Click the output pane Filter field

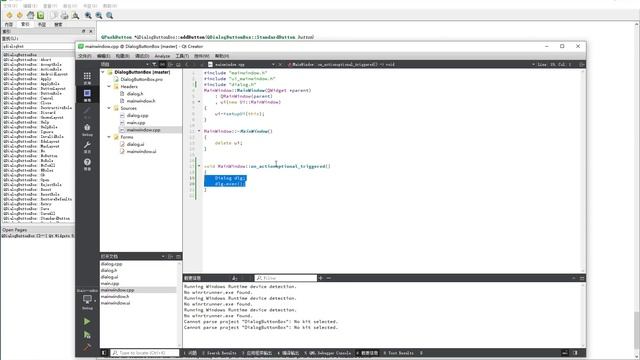pos(286,278)
